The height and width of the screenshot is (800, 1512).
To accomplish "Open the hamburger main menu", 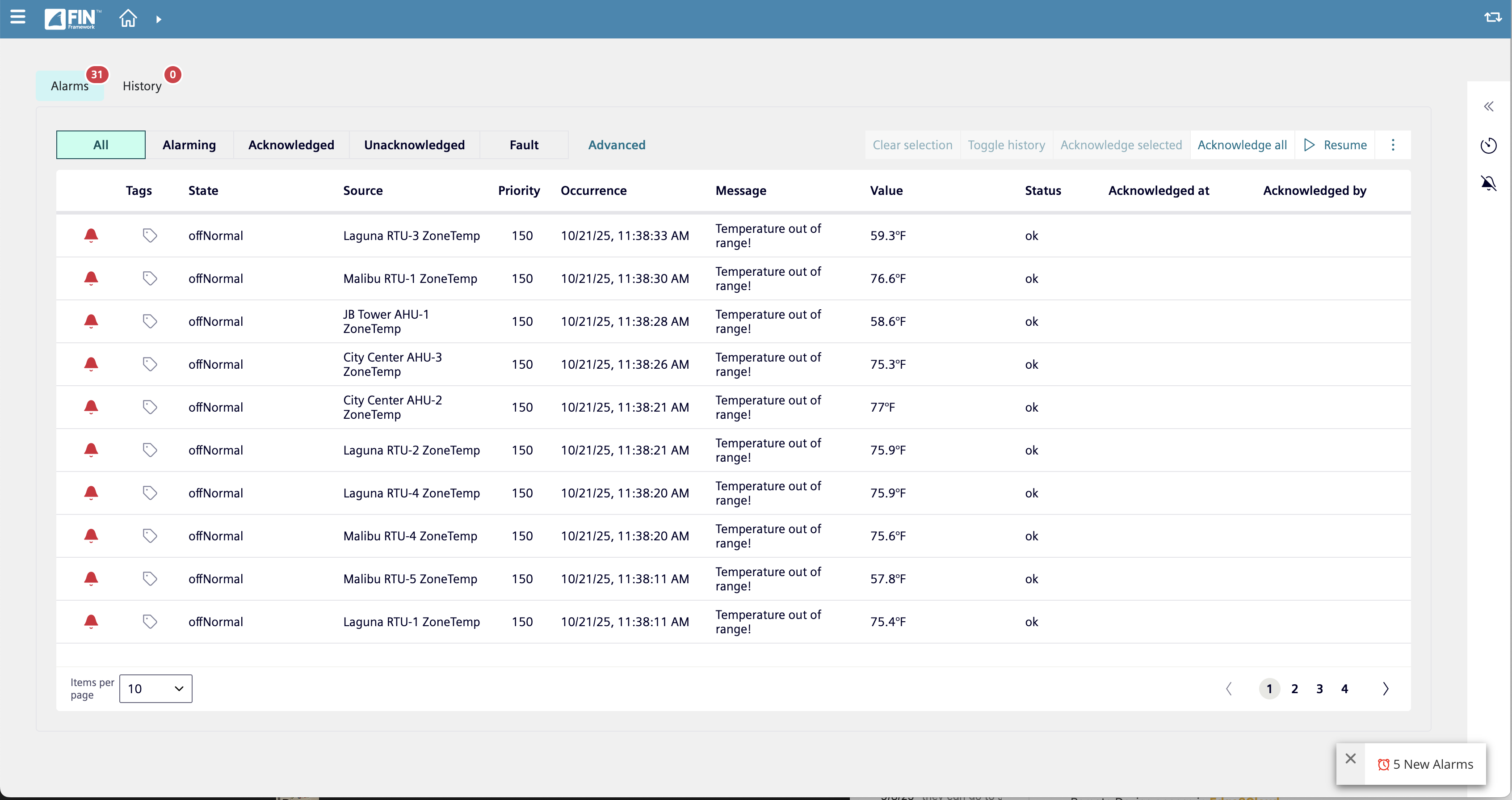I will [x=17, y=17].
